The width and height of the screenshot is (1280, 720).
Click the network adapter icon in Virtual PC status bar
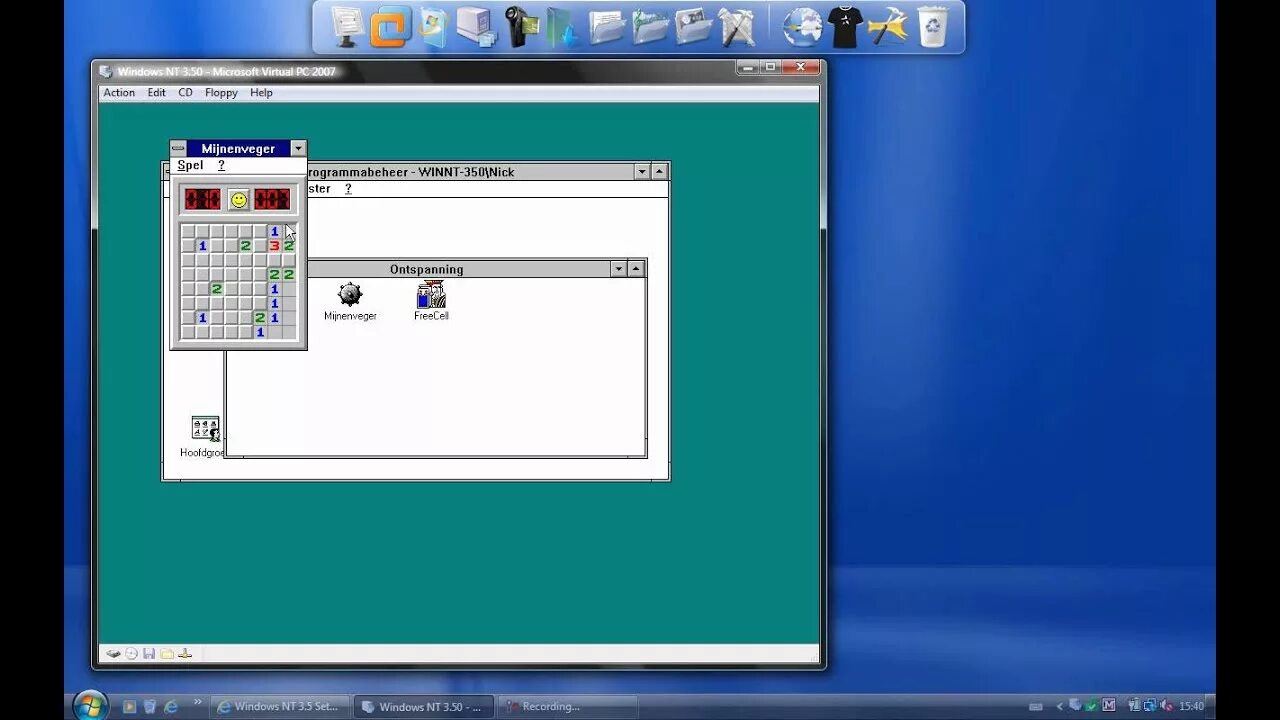click(x=185, y=654)
